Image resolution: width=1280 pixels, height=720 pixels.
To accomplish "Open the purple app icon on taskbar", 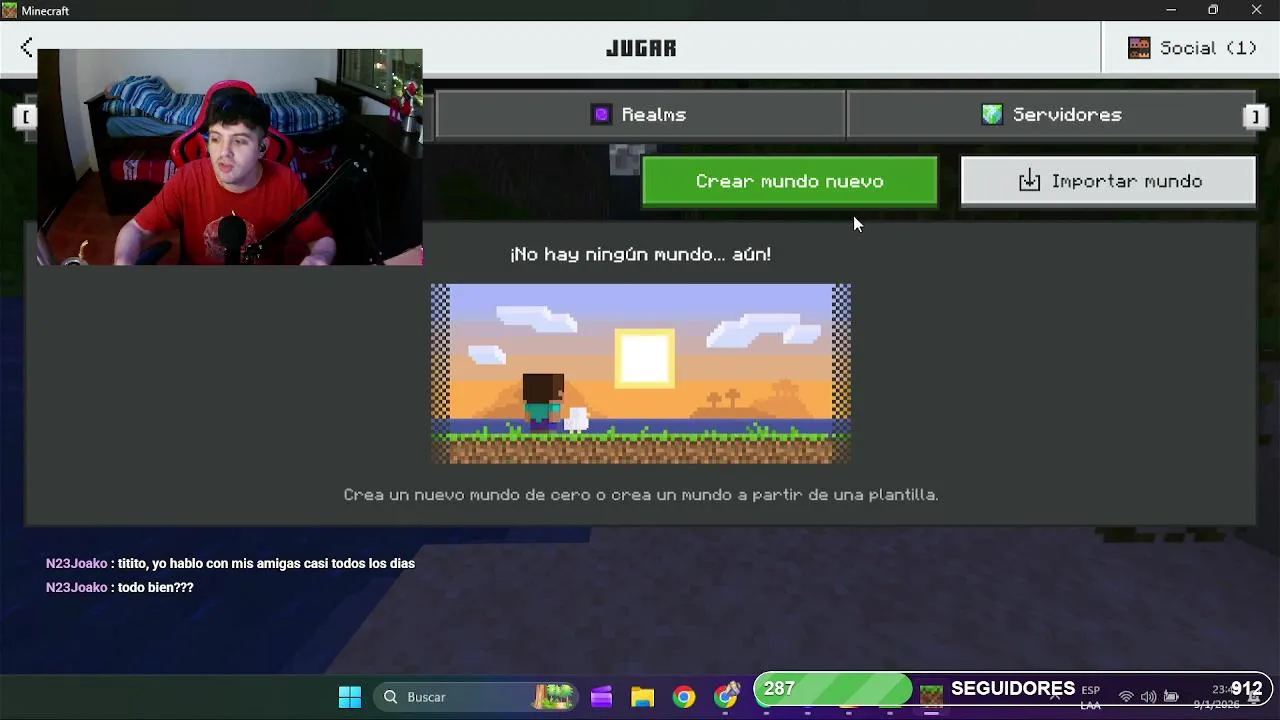I will (x=601, y=697).
